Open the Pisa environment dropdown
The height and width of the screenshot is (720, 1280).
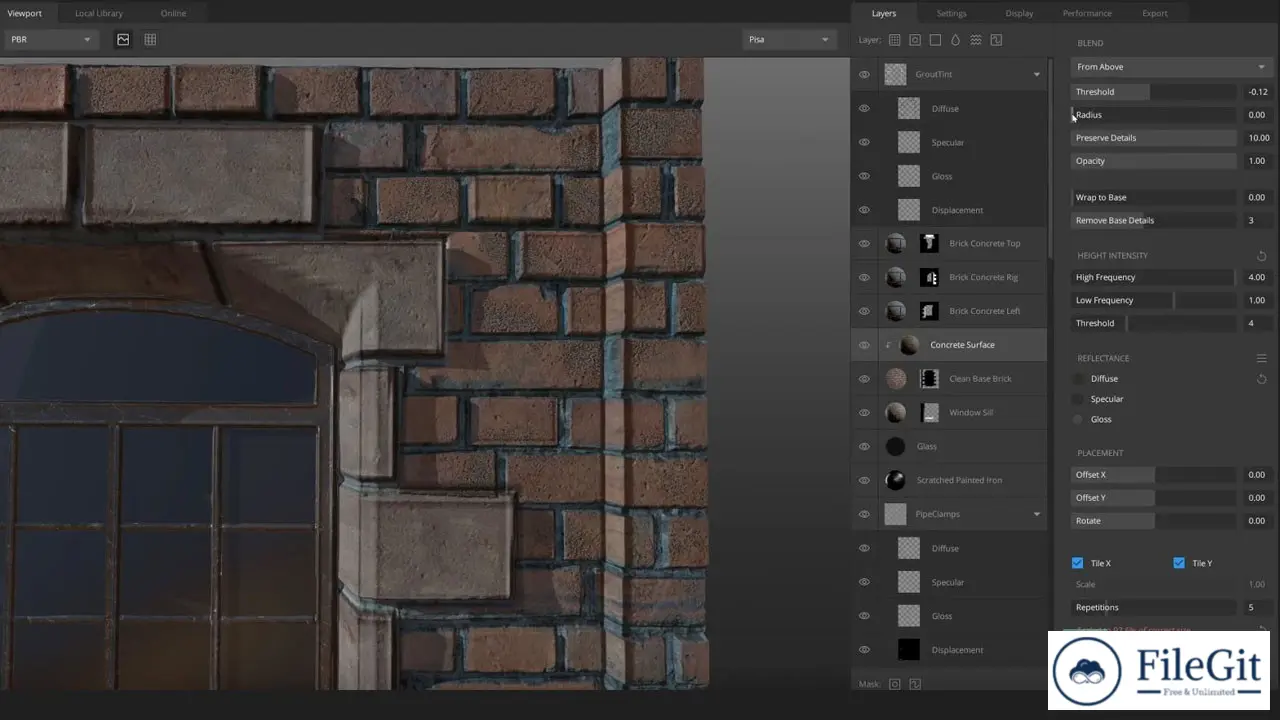click(789, 39)
